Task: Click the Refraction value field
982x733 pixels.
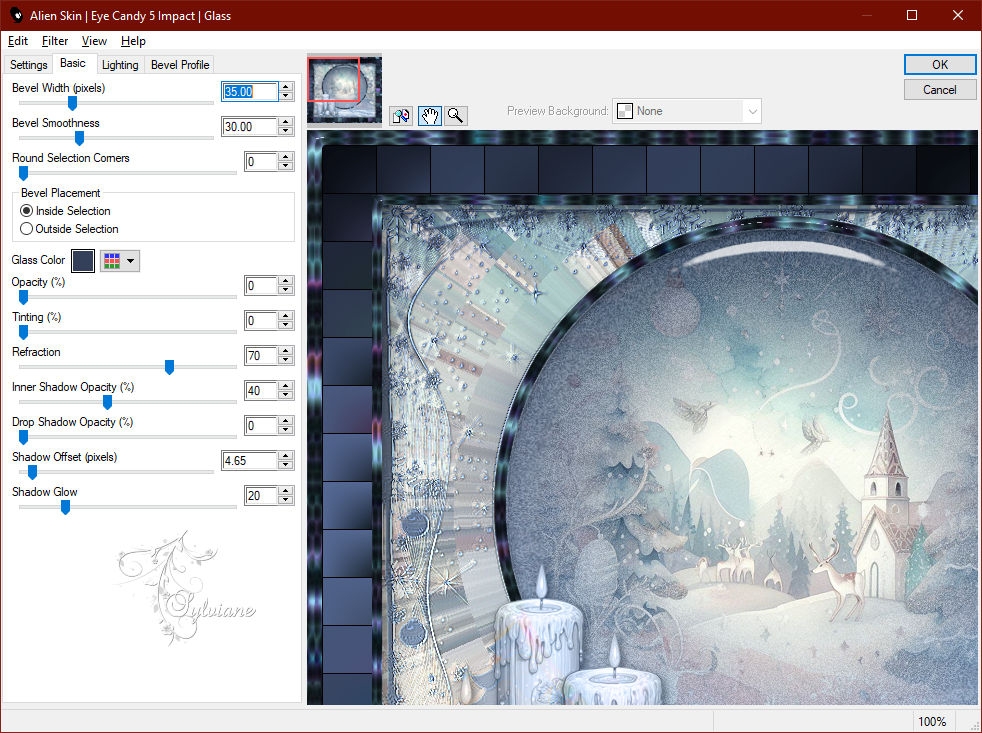Action: [261, 356]
